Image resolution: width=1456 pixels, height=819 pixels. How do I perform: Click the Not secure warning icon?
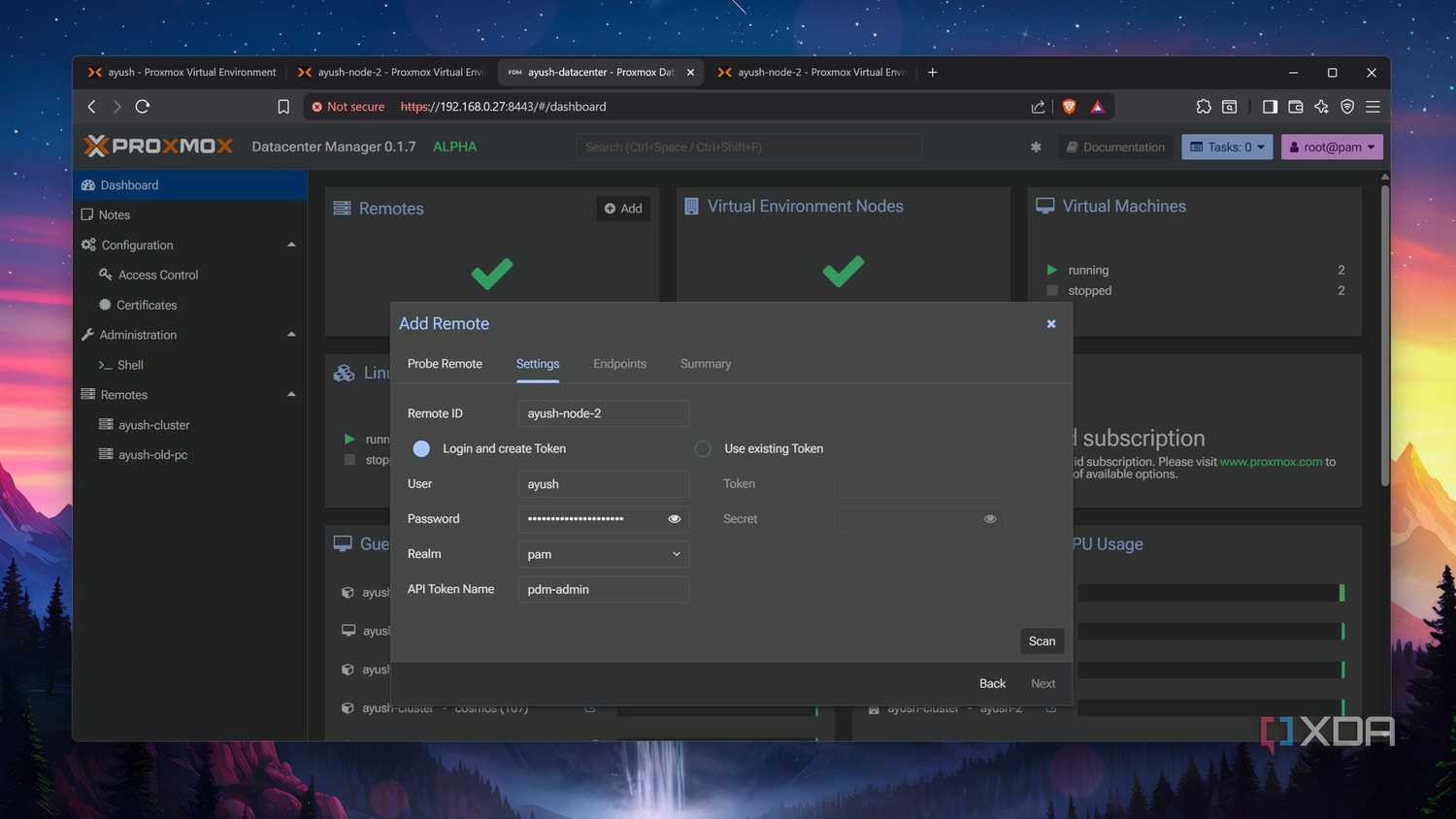pos(316,107)
